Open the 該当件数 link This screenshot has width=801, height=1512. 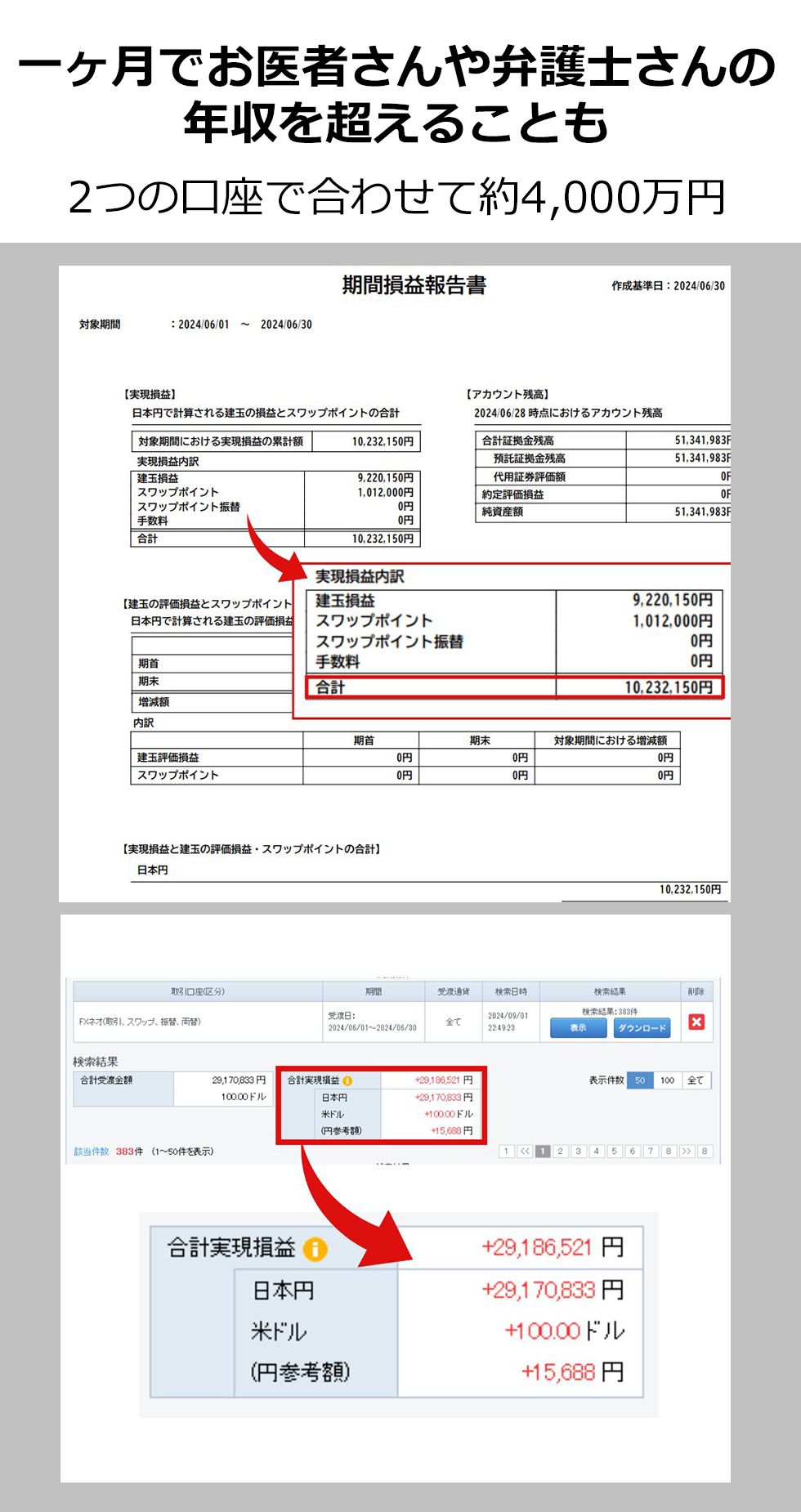(91, 1152)
